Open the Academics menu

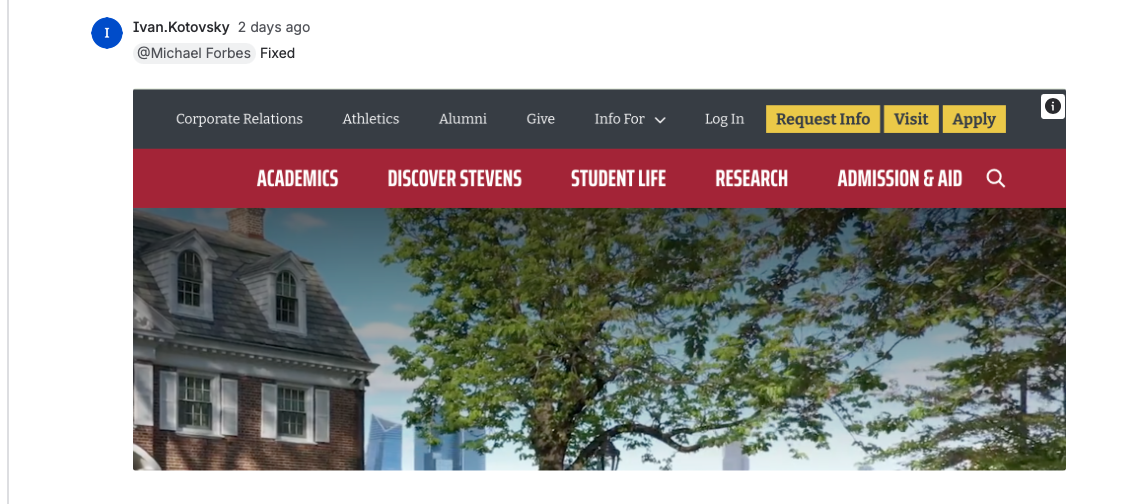point(297,178)
